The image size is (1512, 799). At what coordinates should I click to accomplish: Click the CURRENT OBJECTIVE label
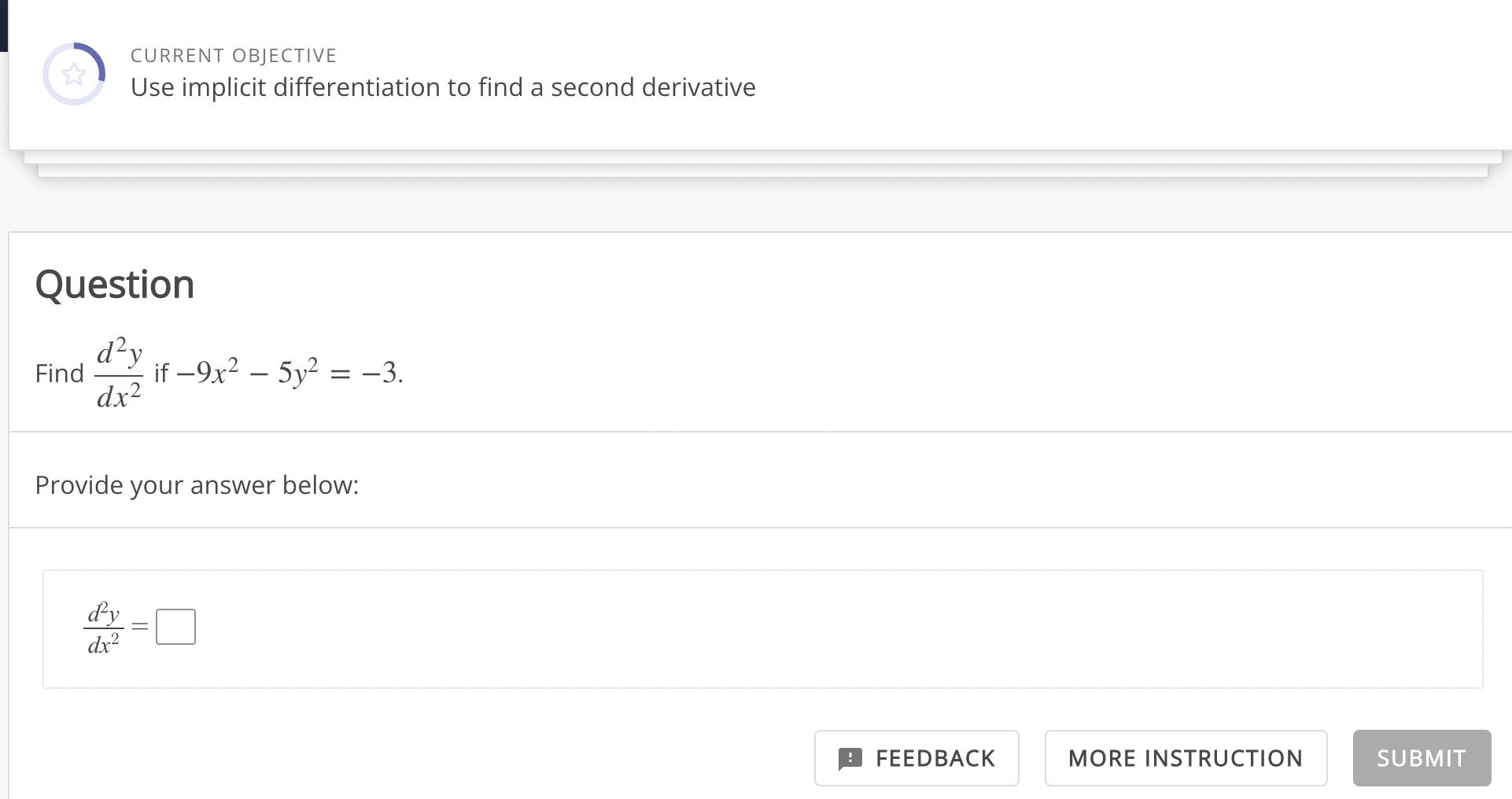[x=234, y=55]
